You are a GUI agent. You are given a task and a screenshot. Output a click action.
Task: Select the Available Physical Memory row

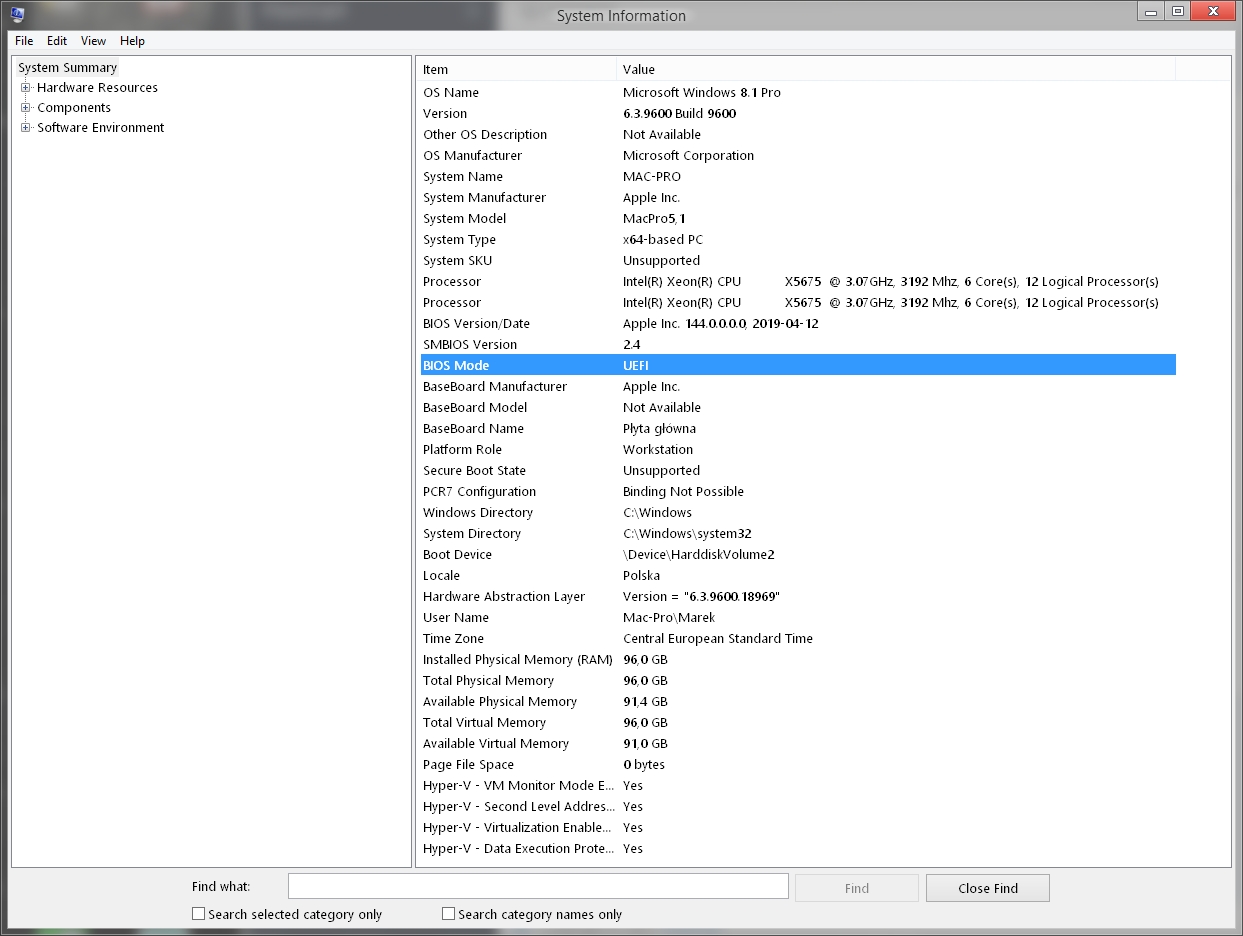click(x=798, y=702)
